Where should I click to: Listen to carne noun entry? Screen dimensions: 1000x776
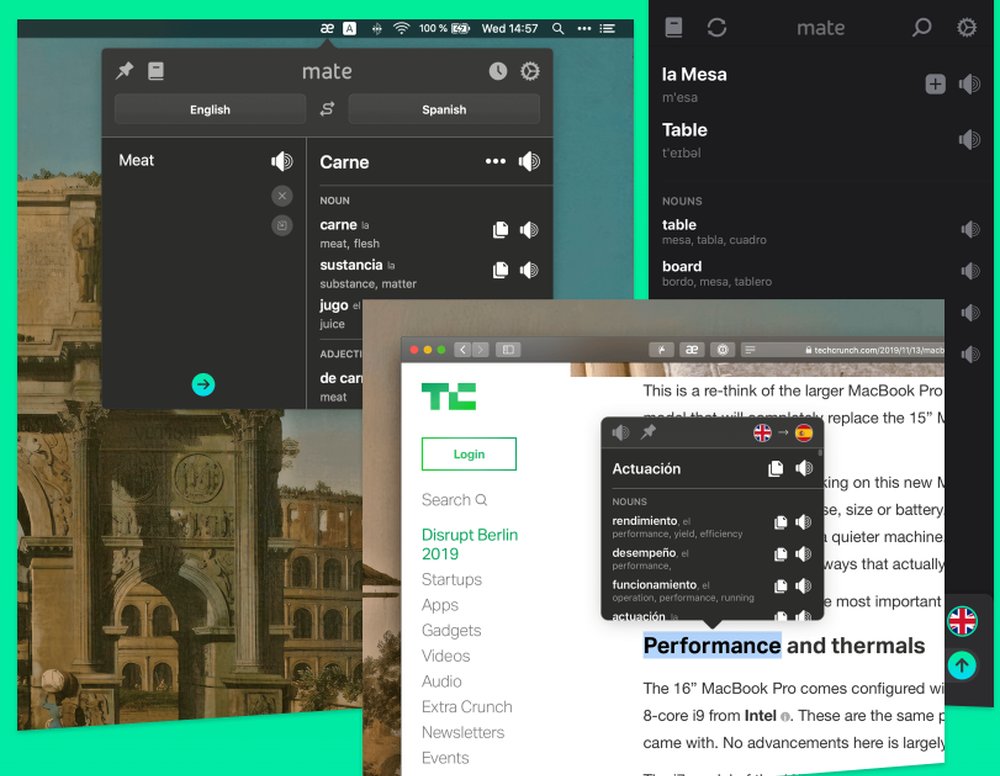[x=529, y=230]
